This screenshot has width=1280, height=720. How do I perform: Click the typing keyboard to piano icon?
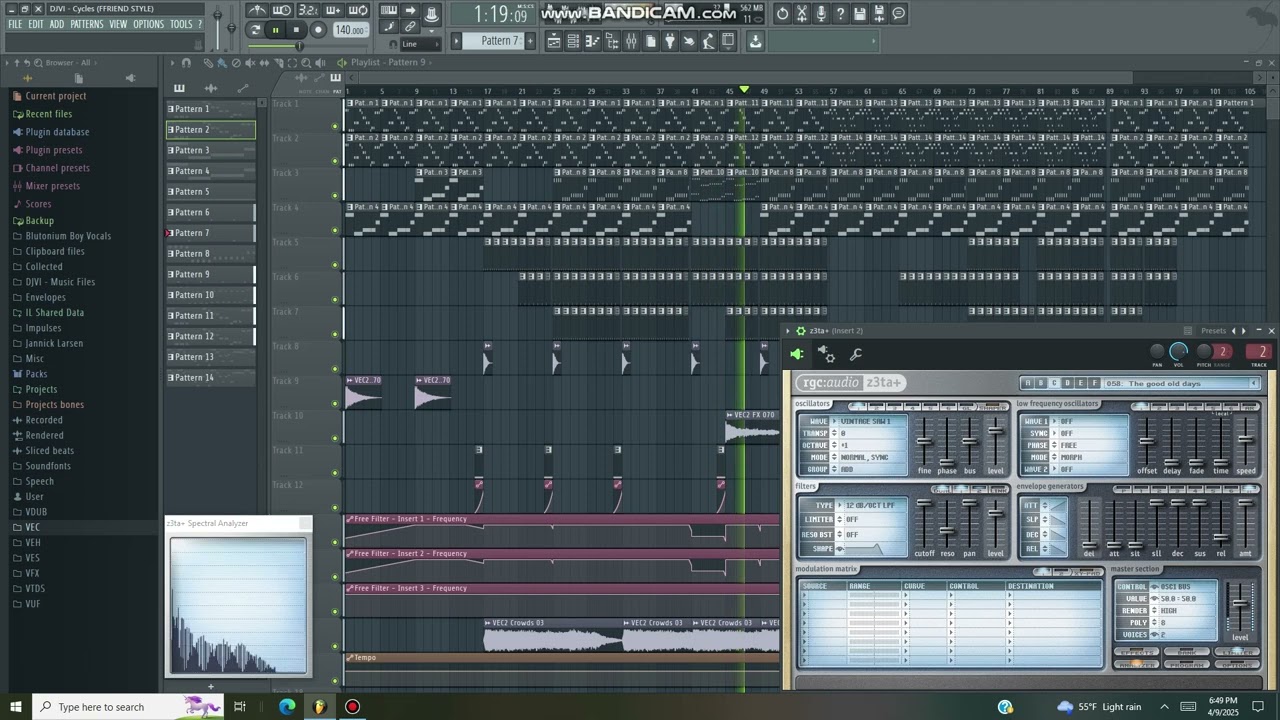coord(389,11)
